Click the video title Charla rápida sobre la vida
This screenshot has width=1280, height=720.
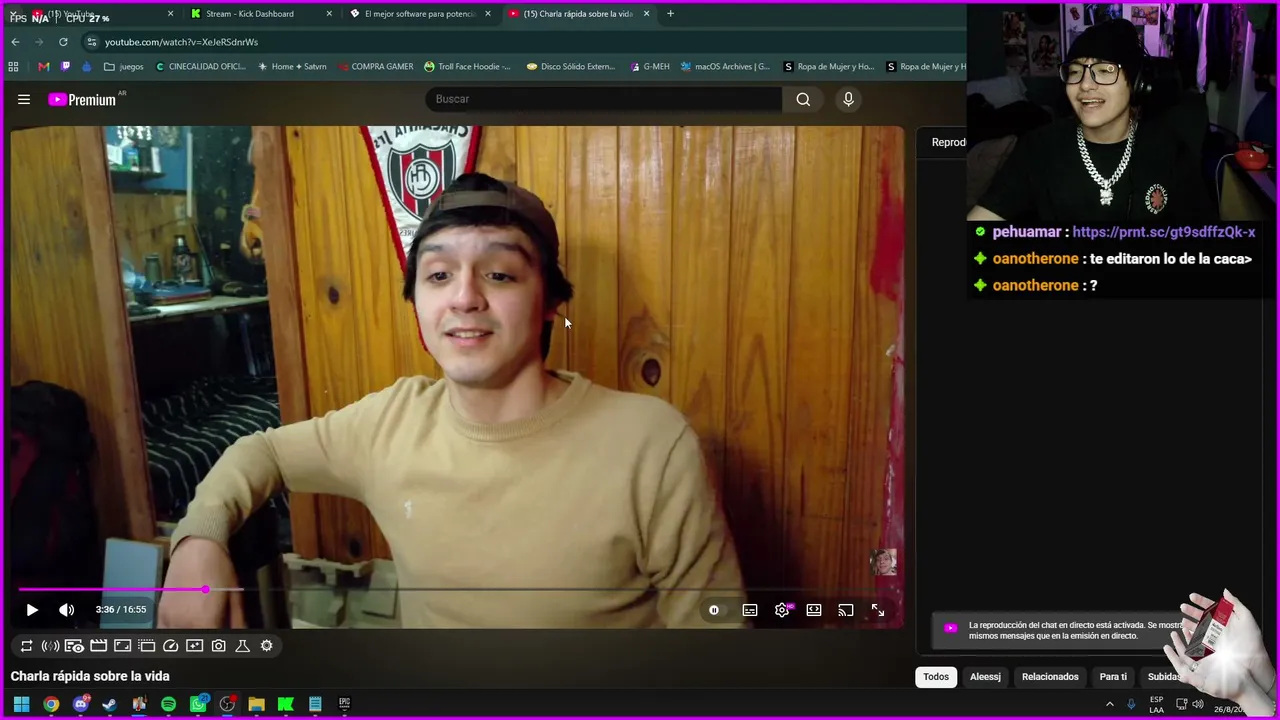[90, 676]
